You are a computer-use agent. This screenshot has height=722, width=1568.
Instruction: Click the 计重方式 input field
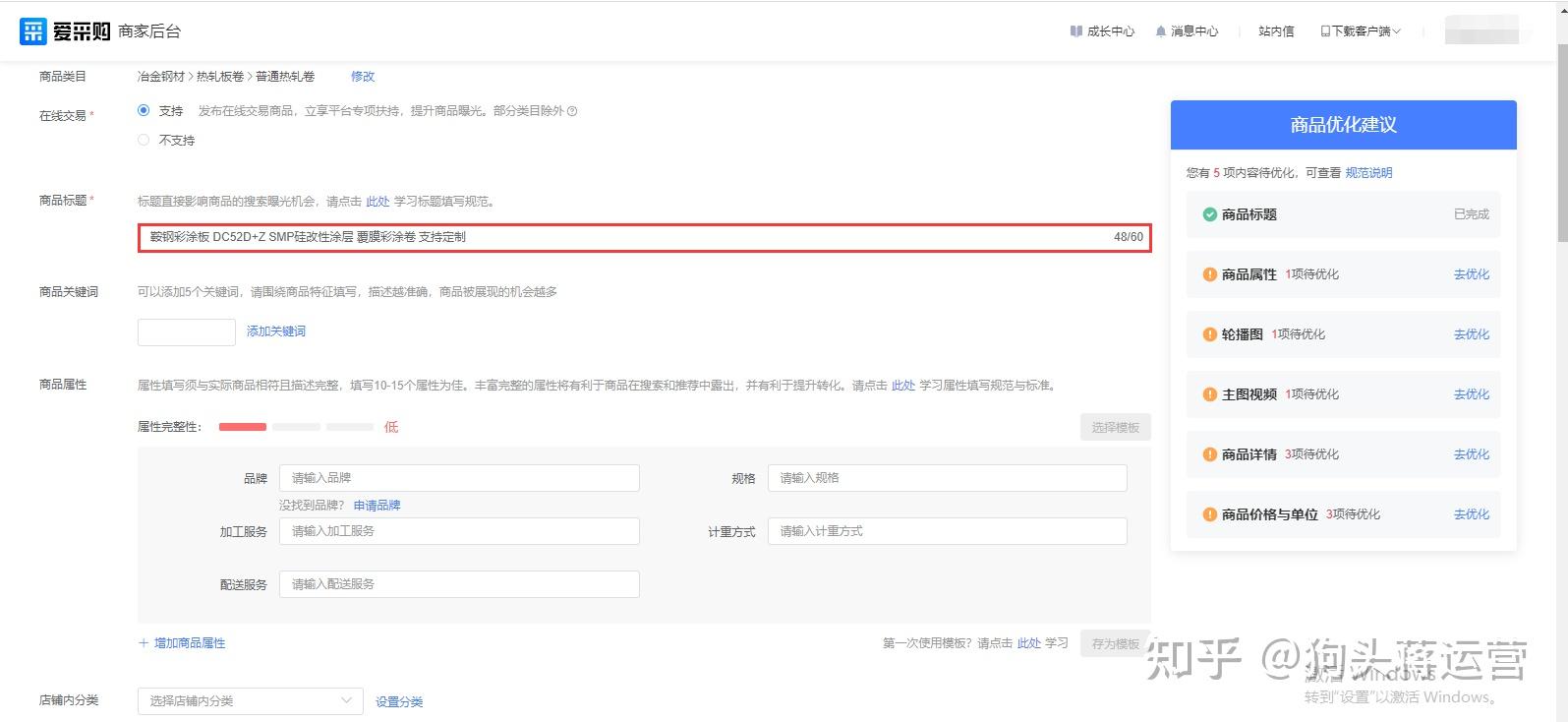(x=947, y=531)
